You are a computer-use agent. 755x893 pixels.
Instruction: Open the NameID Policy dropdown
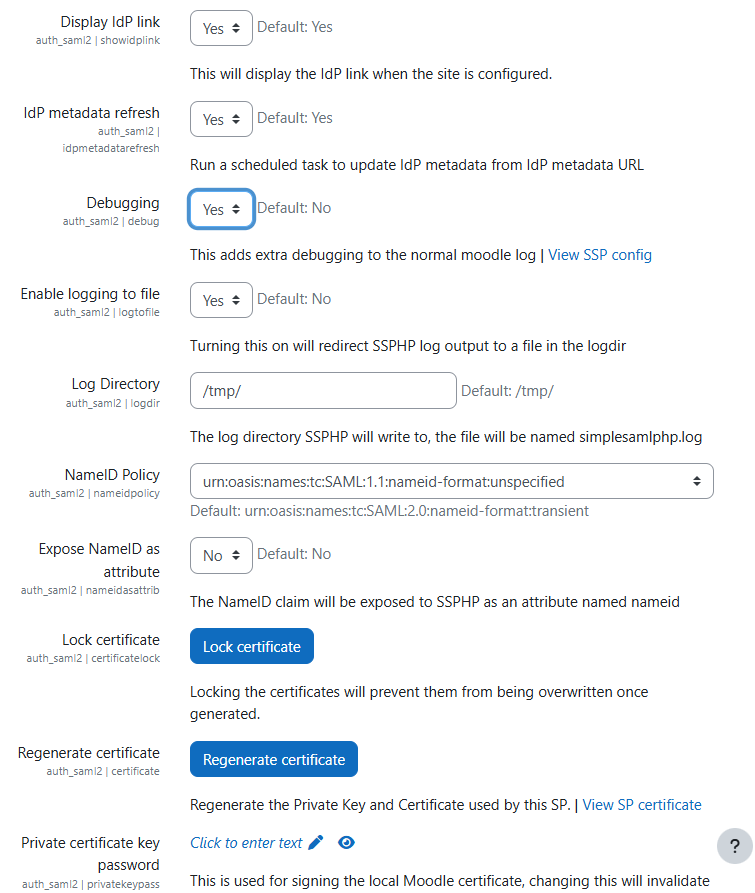click(451, 481)
